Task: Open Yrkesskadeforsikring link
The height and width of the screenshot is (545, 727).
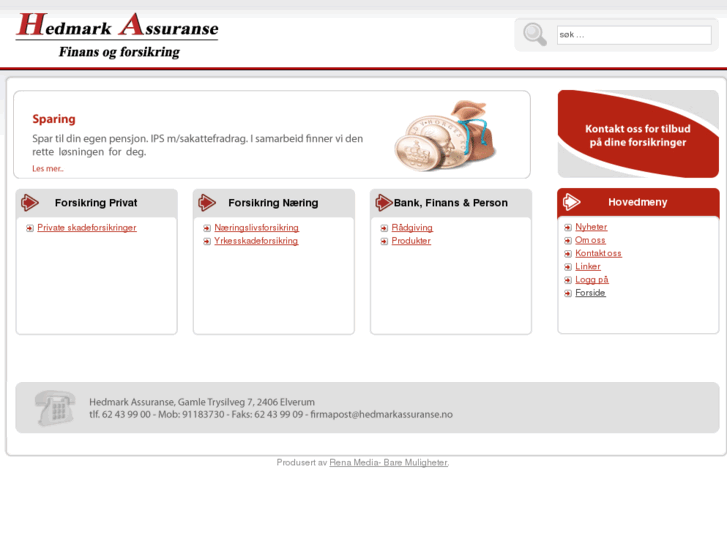Action: (x=256, y=241)
